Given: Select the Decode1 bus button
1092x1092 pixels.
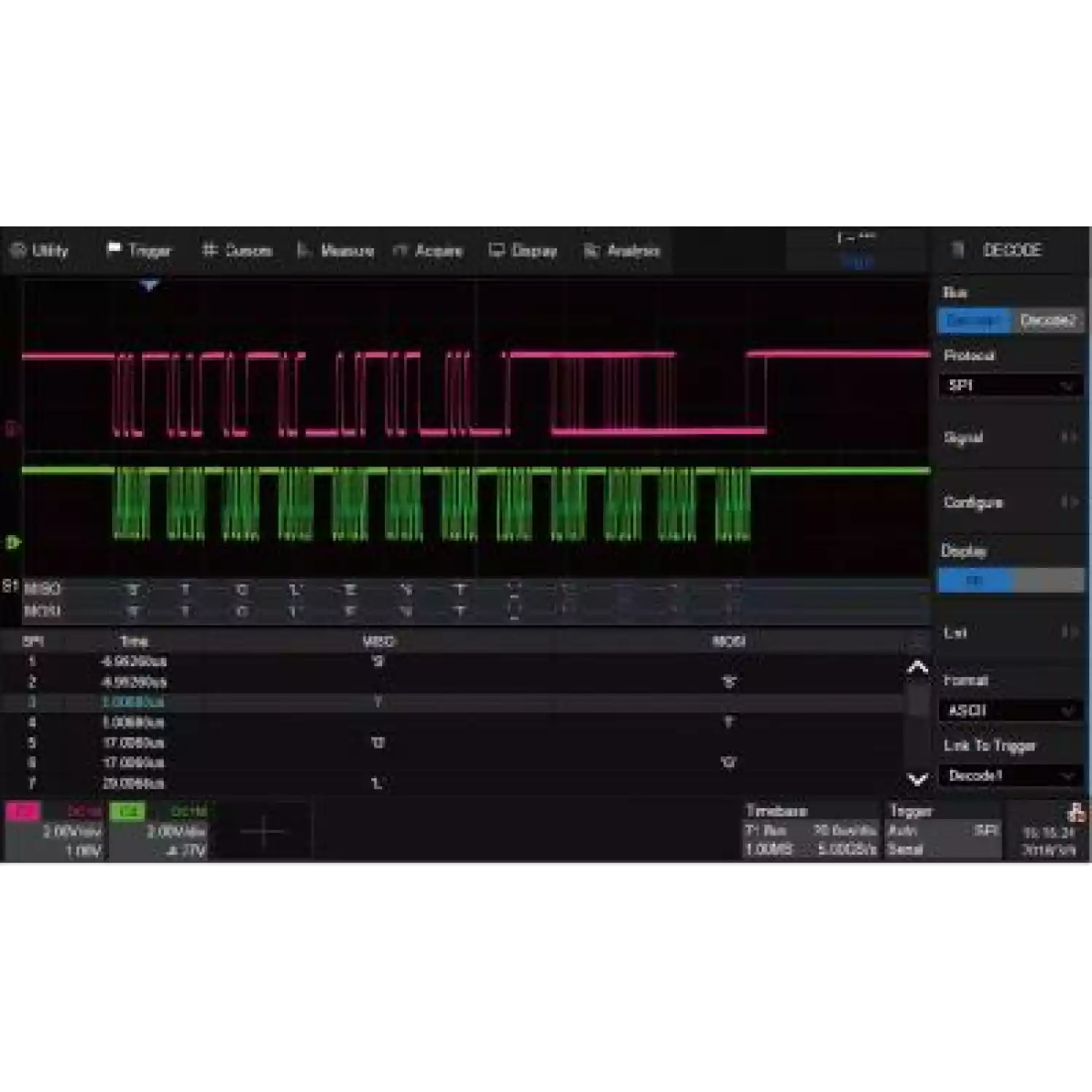Looking at the screenshot, I should click(x=973, y=320).
